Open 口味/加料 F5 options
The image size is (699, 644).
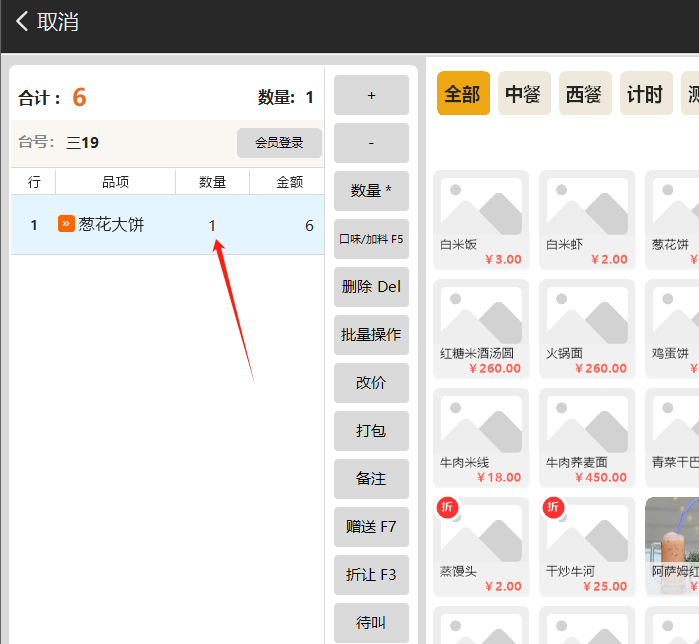pyautogui.click(x=371, y=239)
